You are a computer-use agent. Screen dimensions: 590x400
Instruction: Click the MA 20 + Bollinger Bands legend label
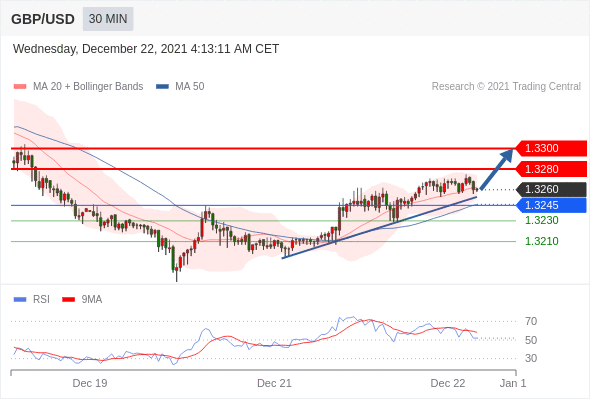click(x=88, y=87)
